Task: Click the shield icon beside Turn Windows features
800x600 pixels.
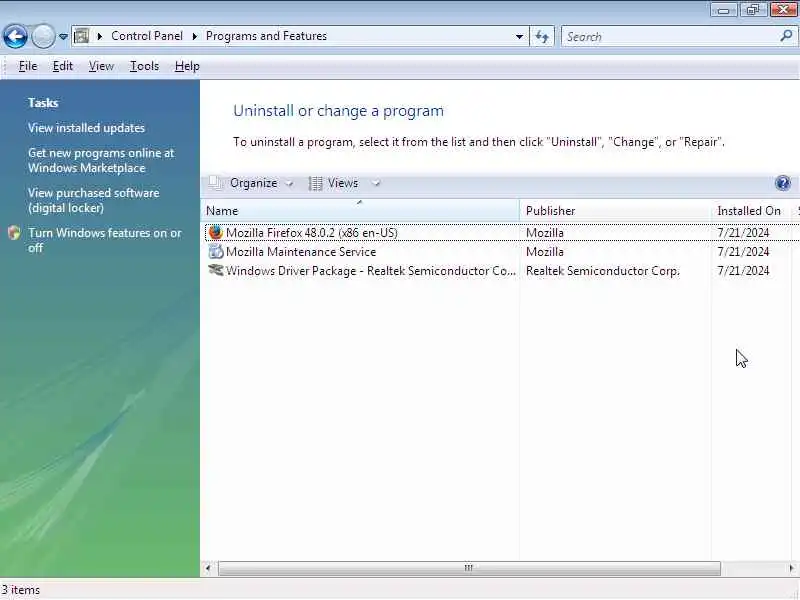Action: pos(14,233)
